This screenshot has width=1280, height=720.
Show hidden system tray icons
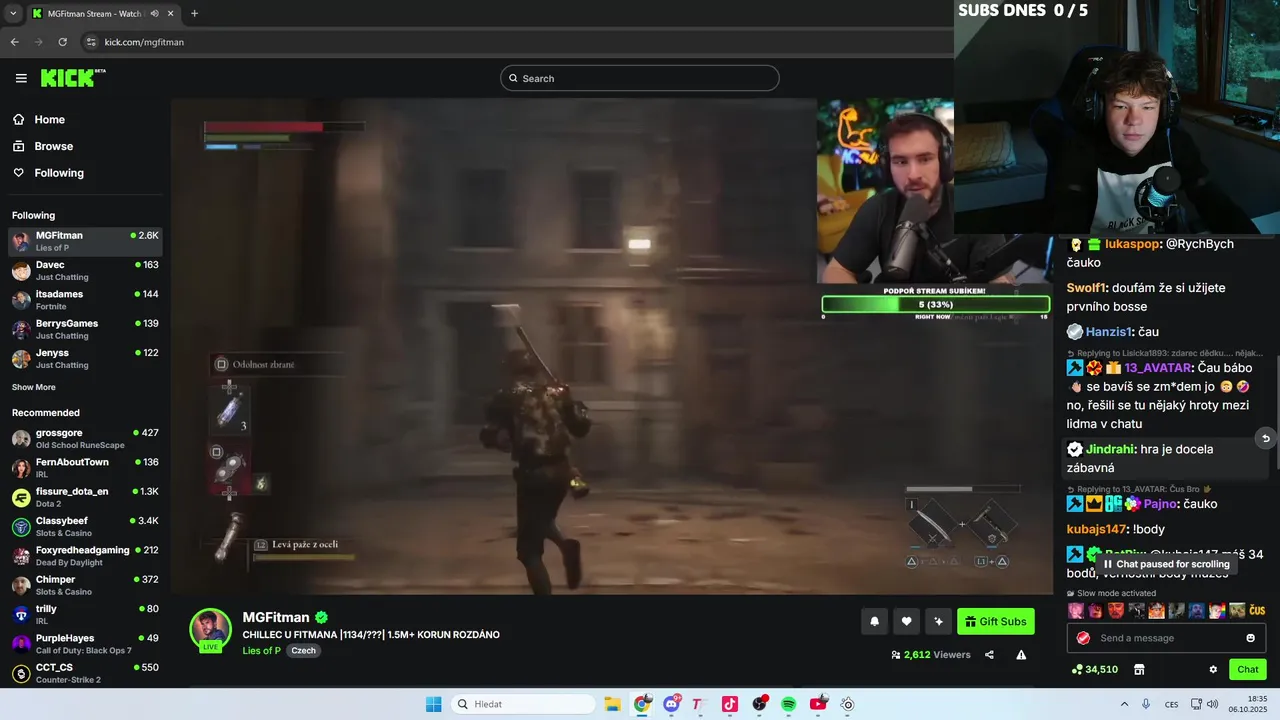pyautogui.click(x=1124, y=704)
